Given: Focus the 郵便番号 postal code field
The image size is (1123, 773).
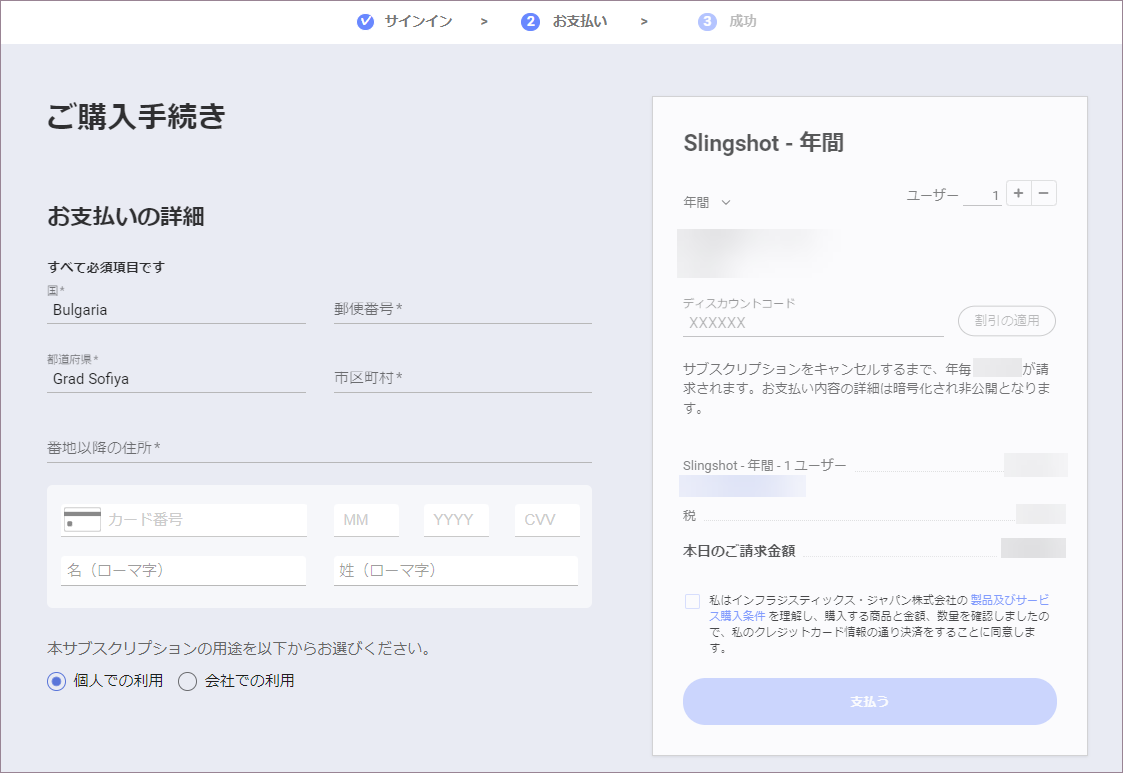Looking at the screenshot, I should 463,309.
